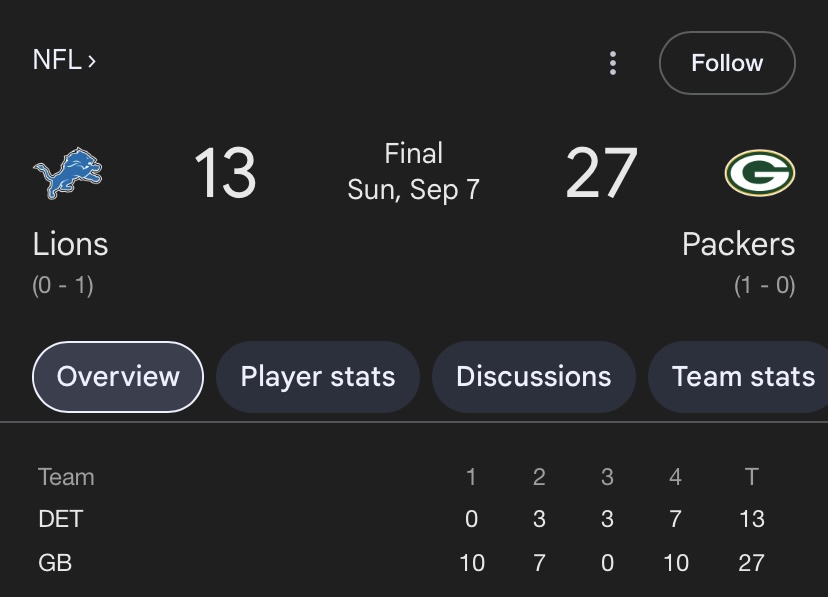Click the Packers score of 27
Image resolution: width=828 pixels, height=597 pixels.
tap(601, 173)
